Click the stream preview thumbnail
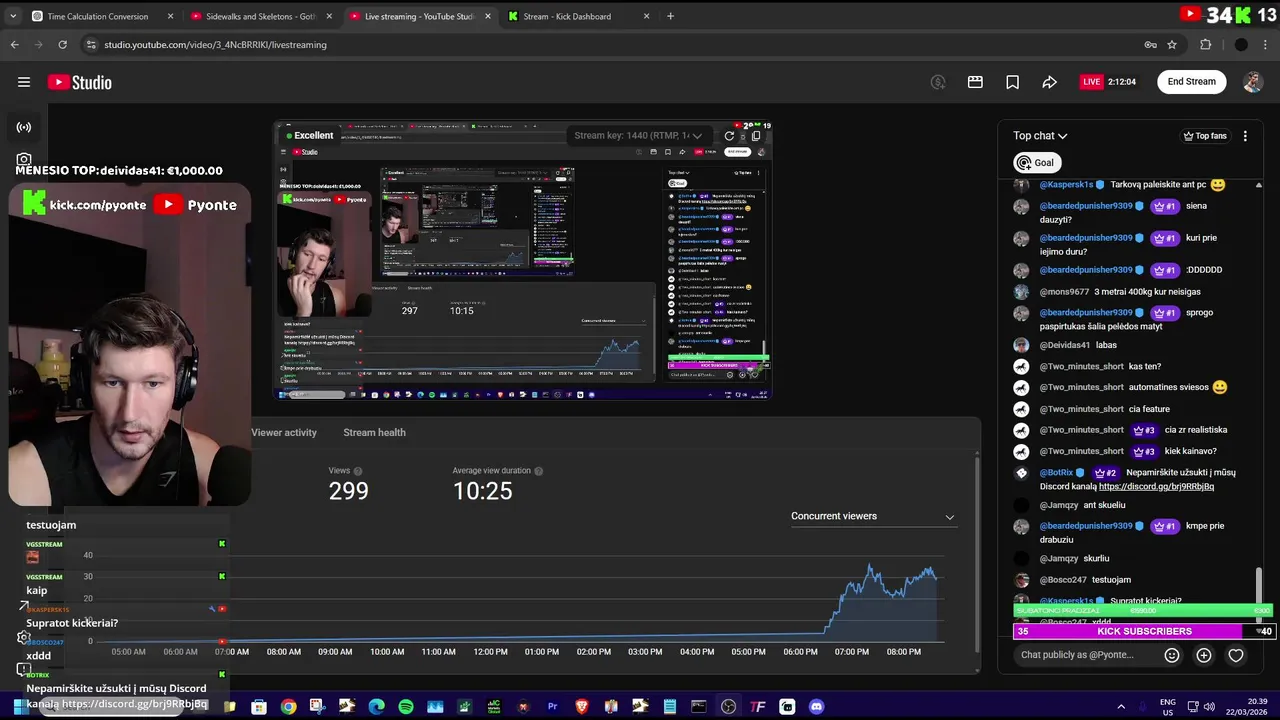The width and height of the screenshot is (1280, 720). (523, 262)
